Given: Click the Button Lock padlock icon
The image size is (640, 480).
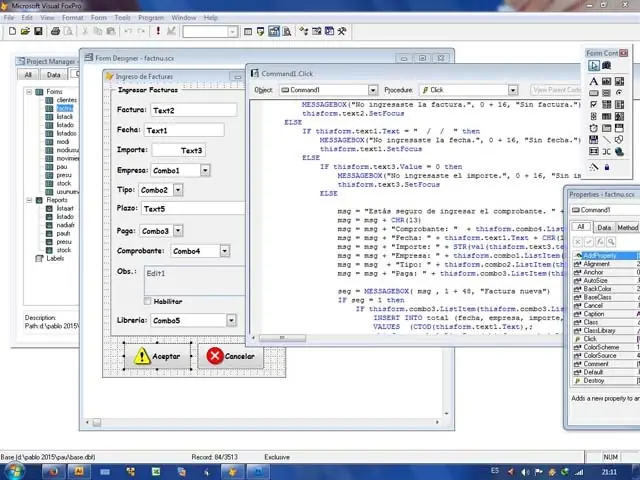Looking at the screenshot, I should pyautogui.click(x=607, y=167).
